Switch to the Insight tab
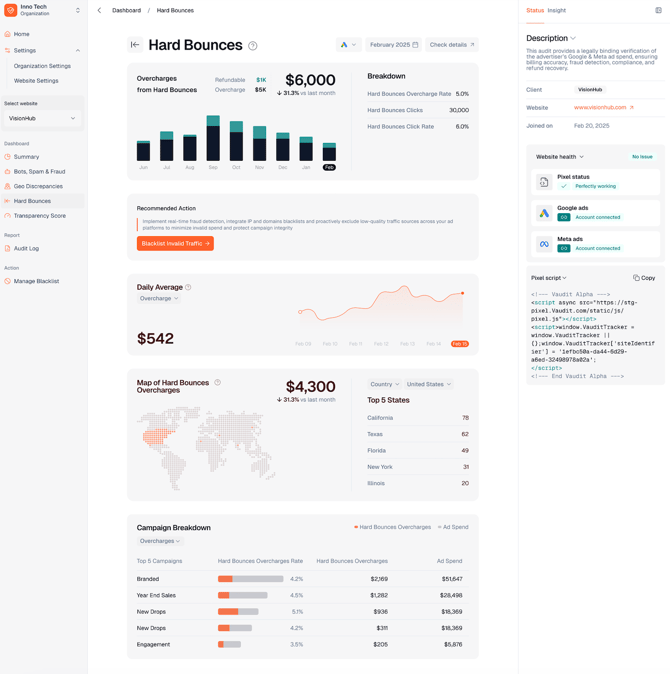Viewport: 670px width, 674px height. pyautogui.click(x=557, y=10)
